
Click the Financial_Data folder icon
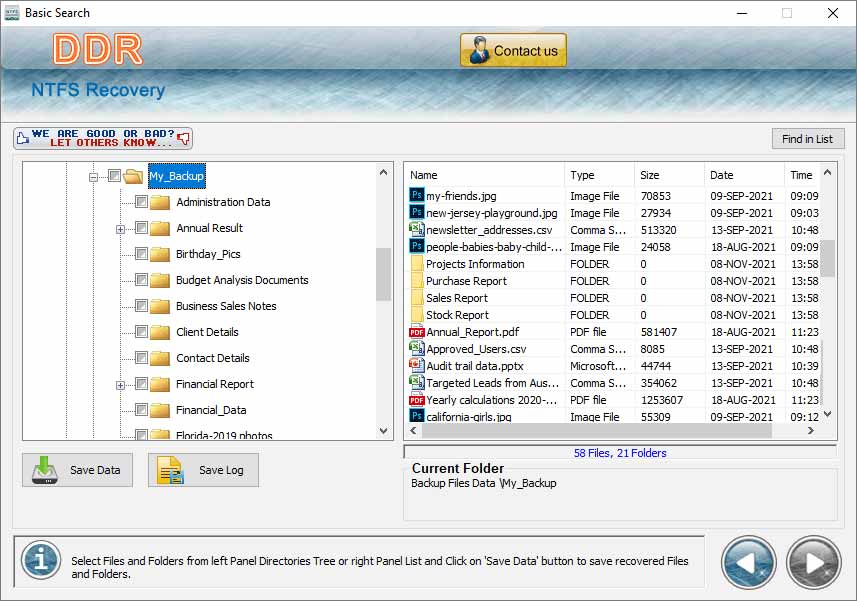pos(160,410)
